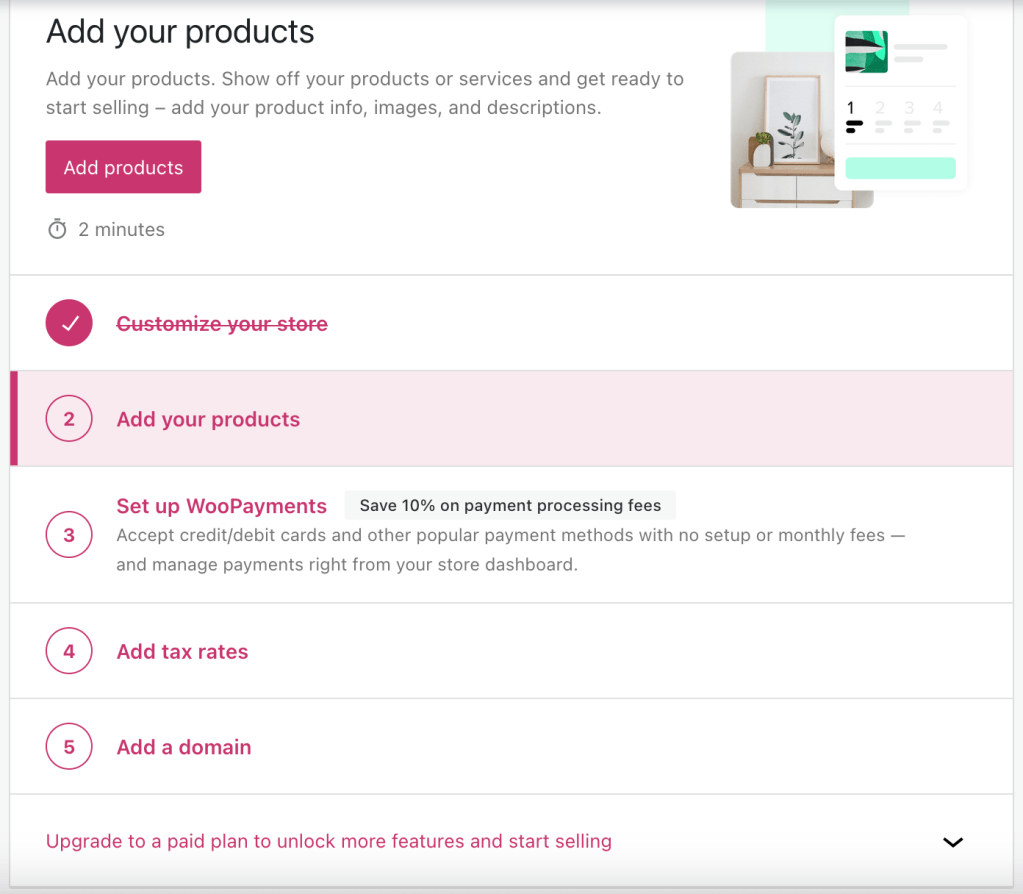Click the Save 10% on fees badge
This screenshot has width=1023, height=894.
(510, 506)
